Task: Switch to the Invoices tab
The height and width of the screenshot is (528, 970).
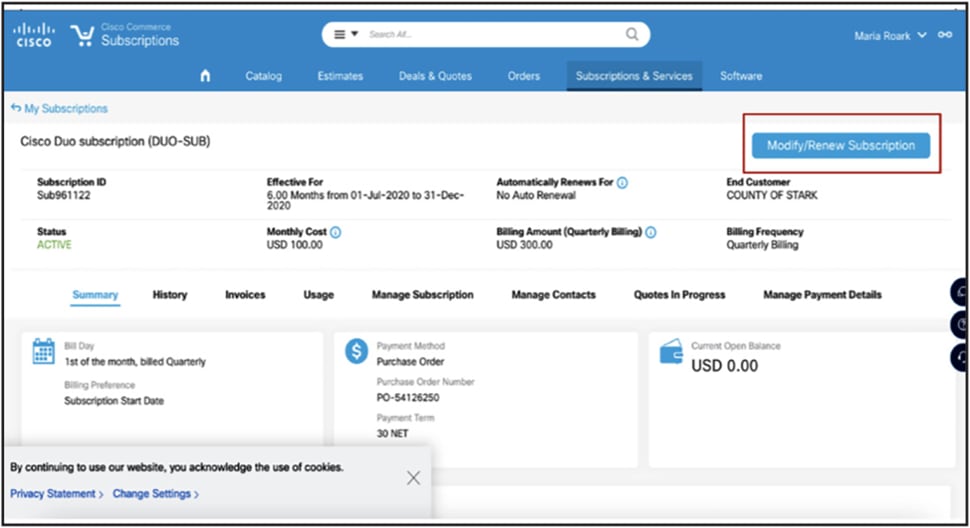Action: pos(245,295)
